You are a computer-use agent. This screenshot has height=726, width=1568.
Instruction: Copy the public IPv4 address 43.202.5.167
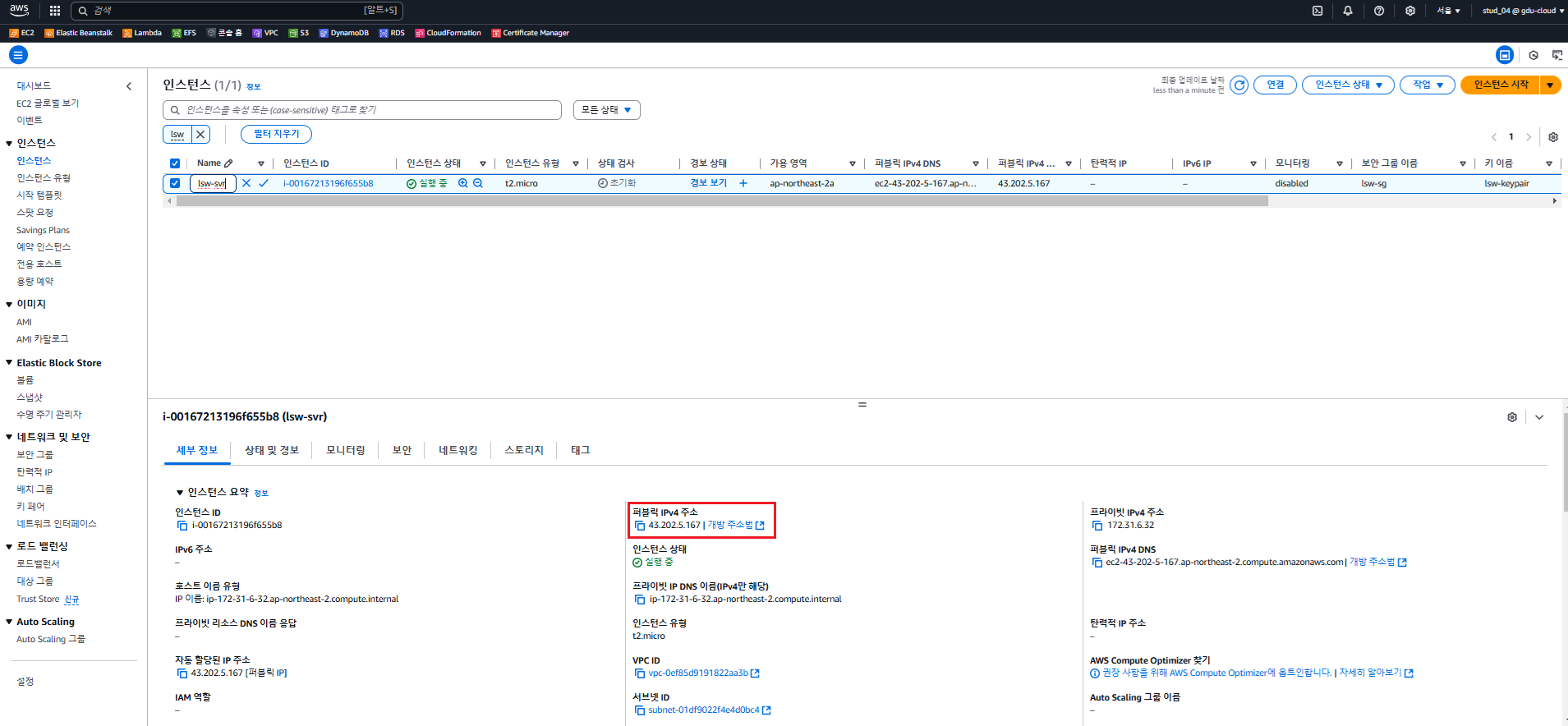click(x=640, y=526)
